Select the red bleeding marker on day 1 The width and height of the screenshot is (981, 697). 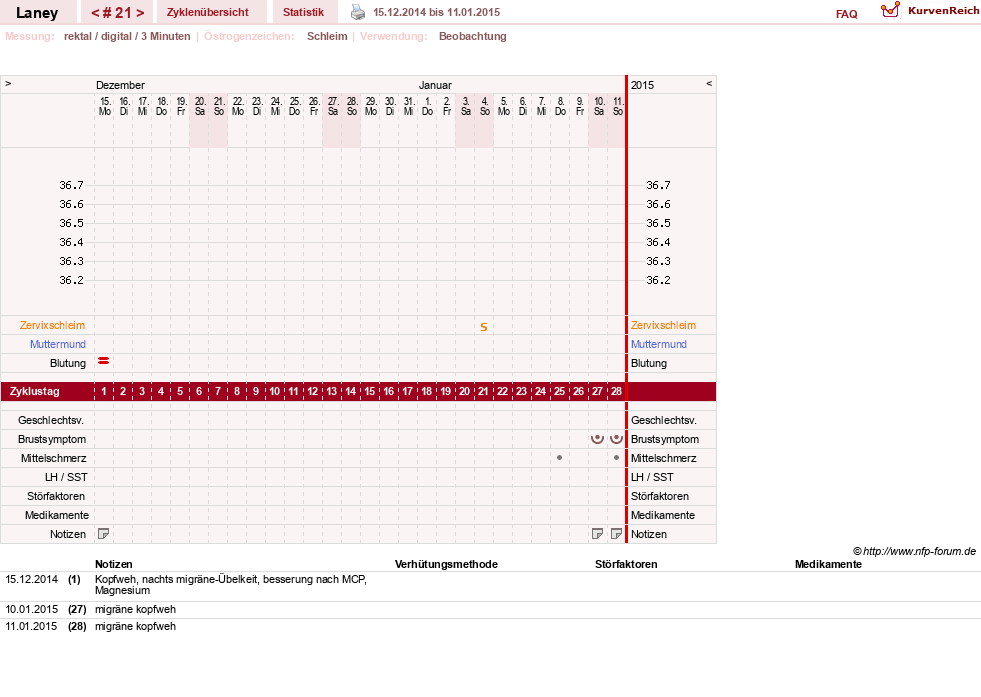104,361
